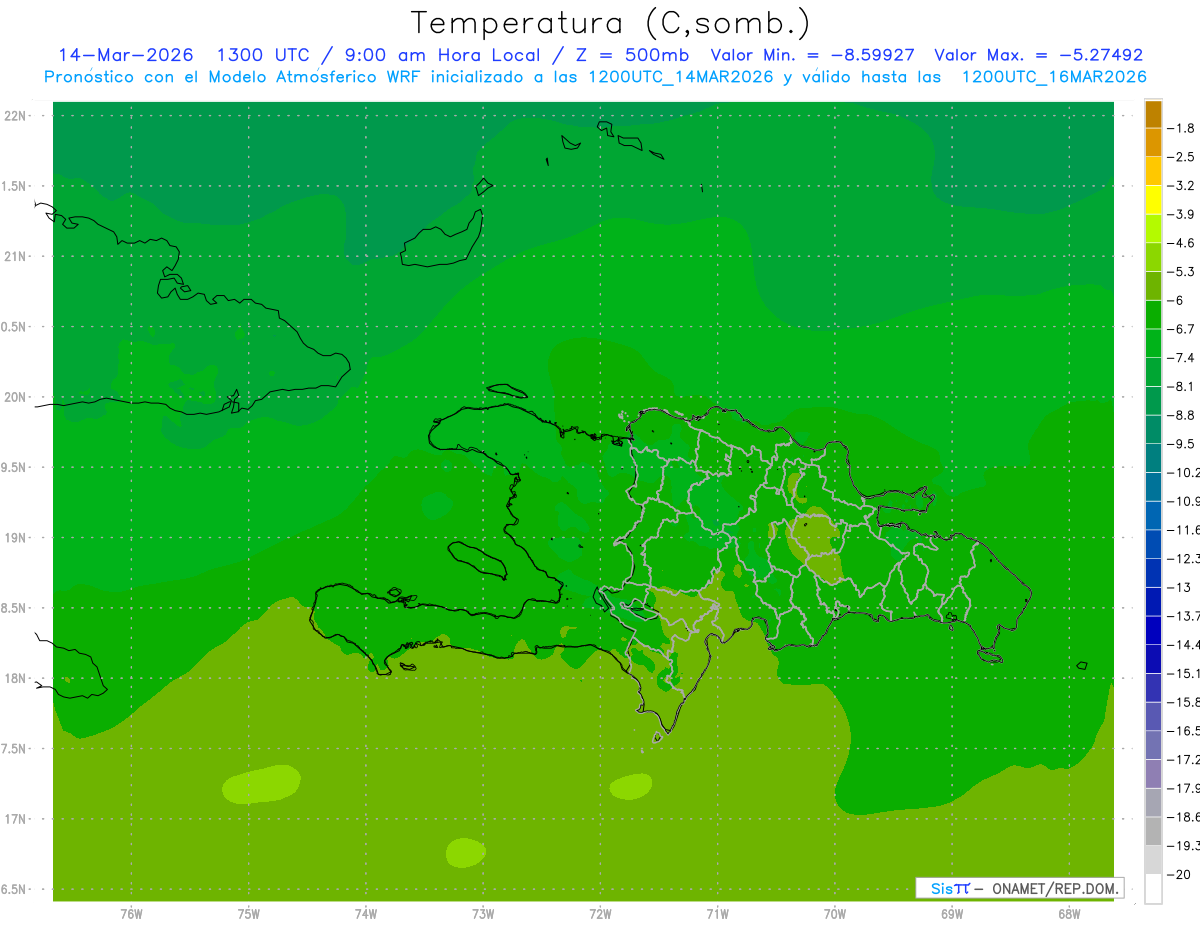This screenshot has width=1200, height=927.
Task: Click the -16.5 colorbar label
Action: coord(1184,731)
